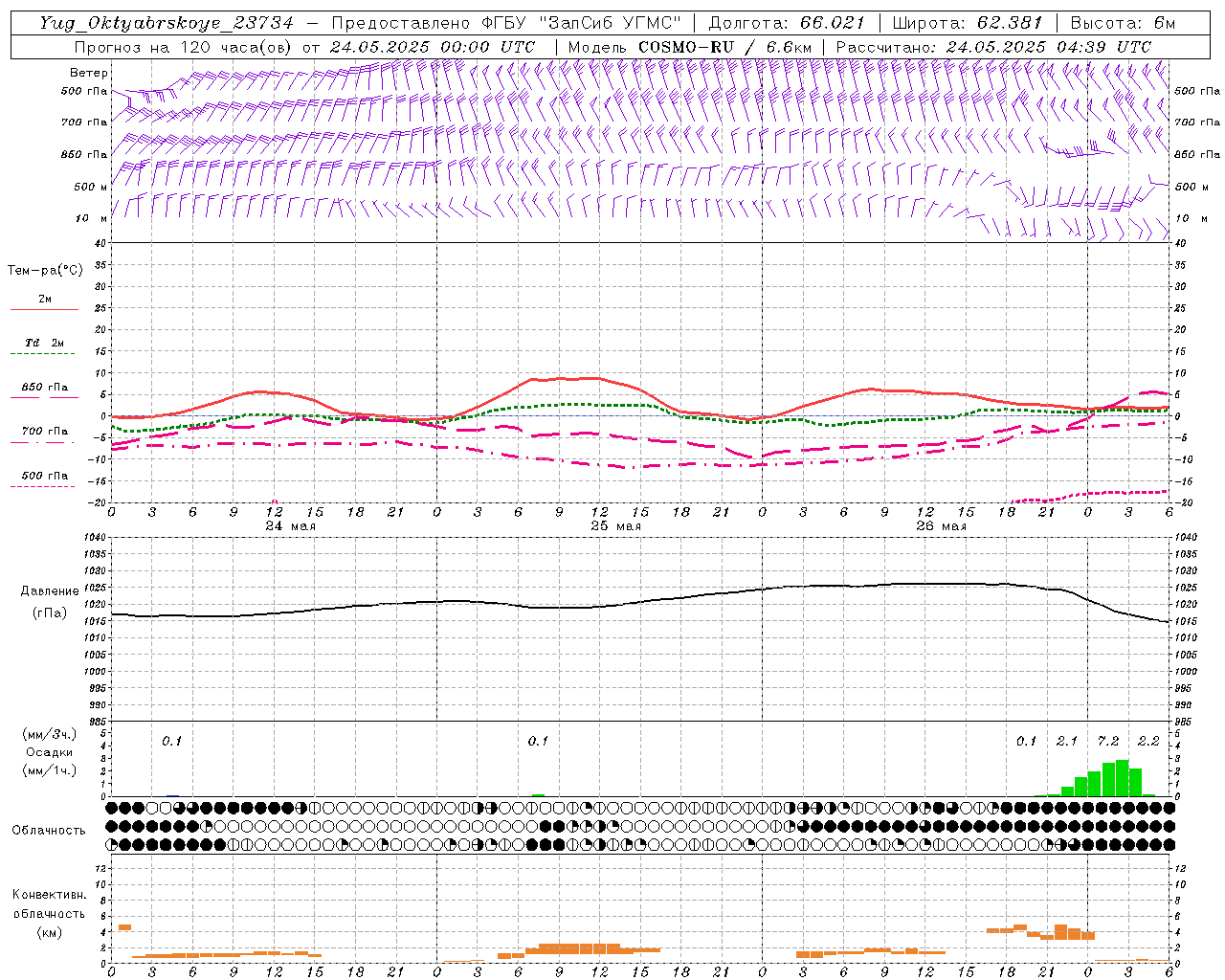Select the 2.2 precipitation amount value

[x=1148, y=742]
